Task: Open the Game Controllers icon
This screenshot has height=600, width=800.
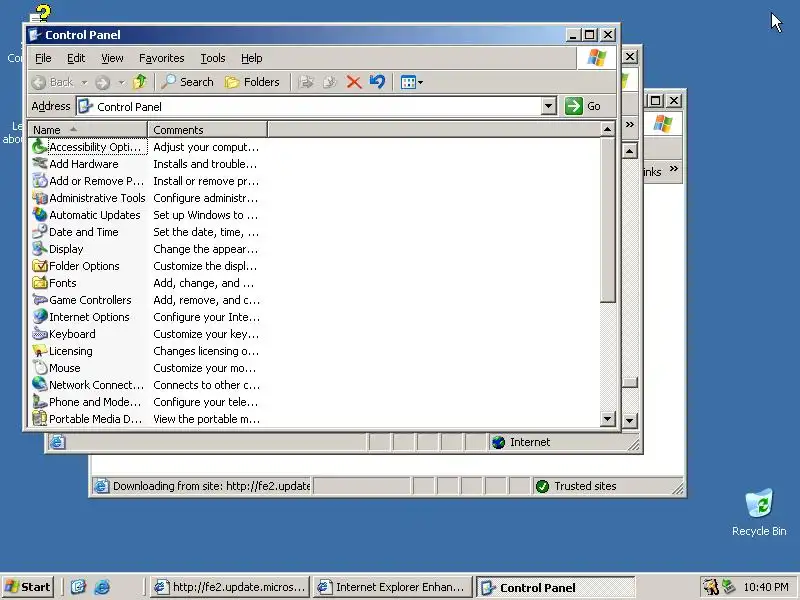Action: coord(39,300)
